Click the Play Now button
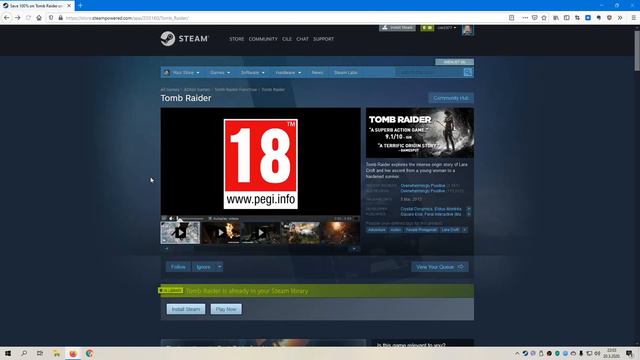 pyautogui.click(x=226, y=309)
